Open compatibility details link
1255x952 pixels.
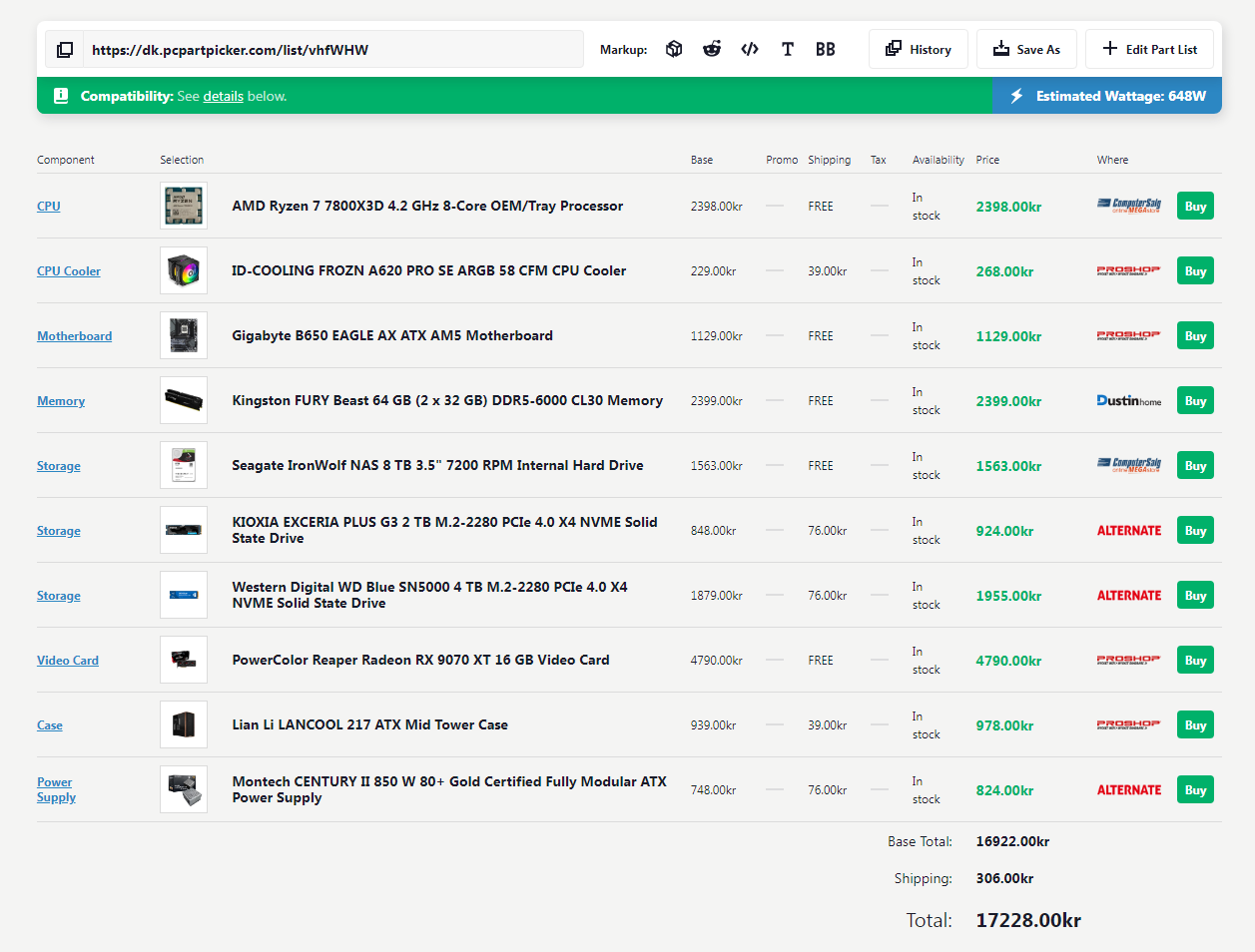pyautogui.click(x=224, y=96)
